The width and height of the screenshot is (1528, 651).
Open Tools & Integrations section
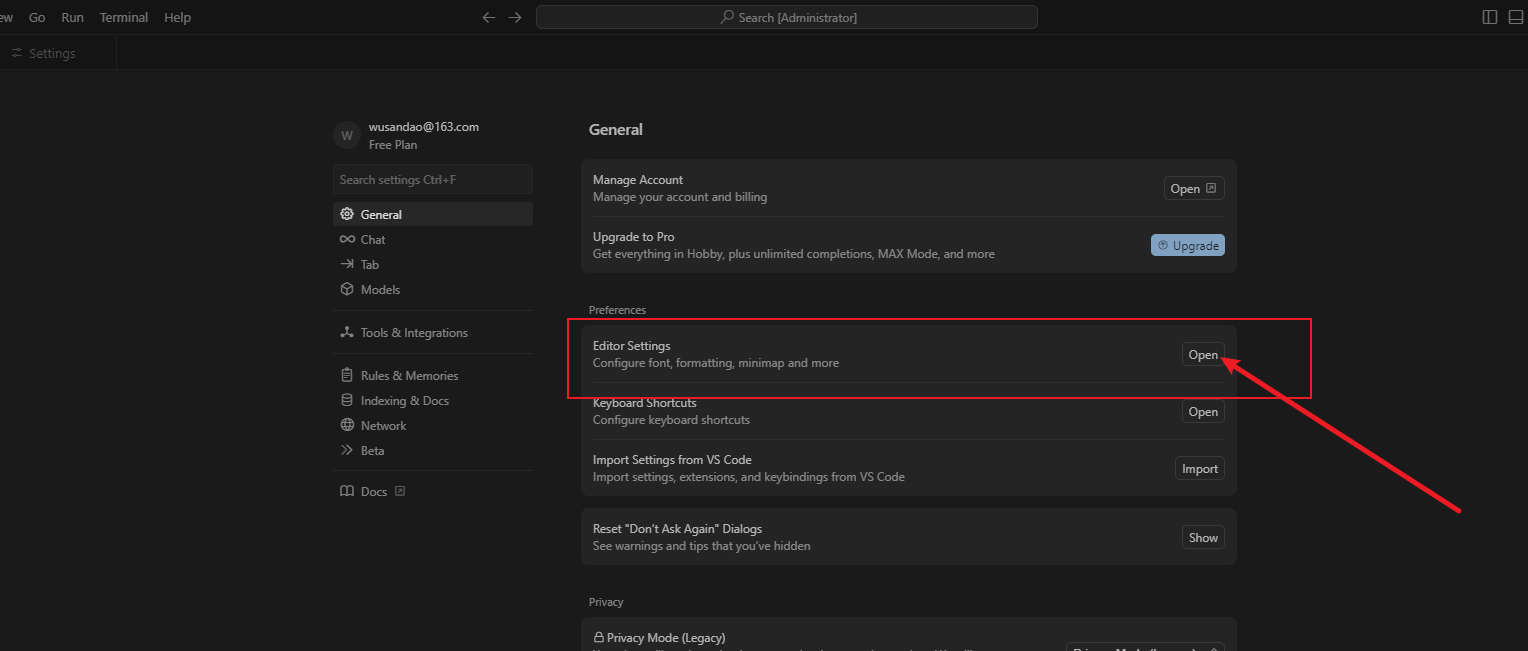pos(433,332)
